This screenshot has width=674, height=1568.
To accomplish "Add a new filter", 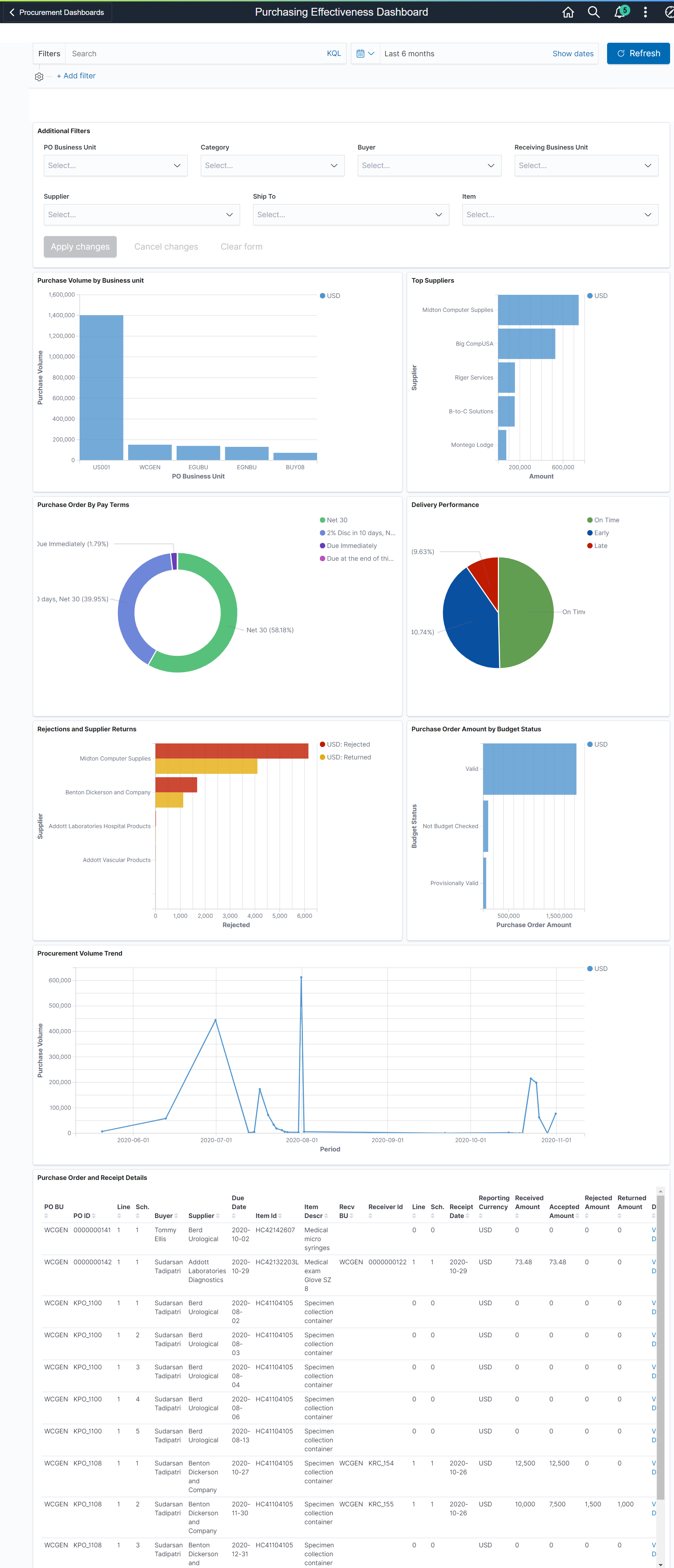I will 76,76.
